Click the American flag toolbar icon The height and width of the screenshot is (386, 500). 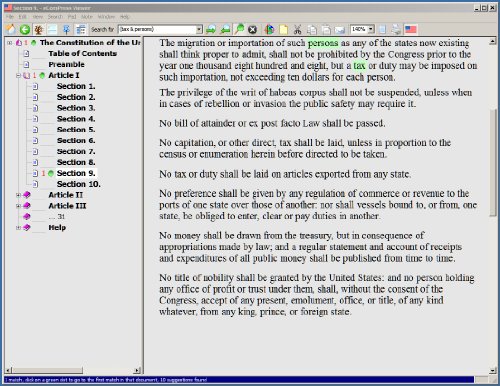click(411, 29)
